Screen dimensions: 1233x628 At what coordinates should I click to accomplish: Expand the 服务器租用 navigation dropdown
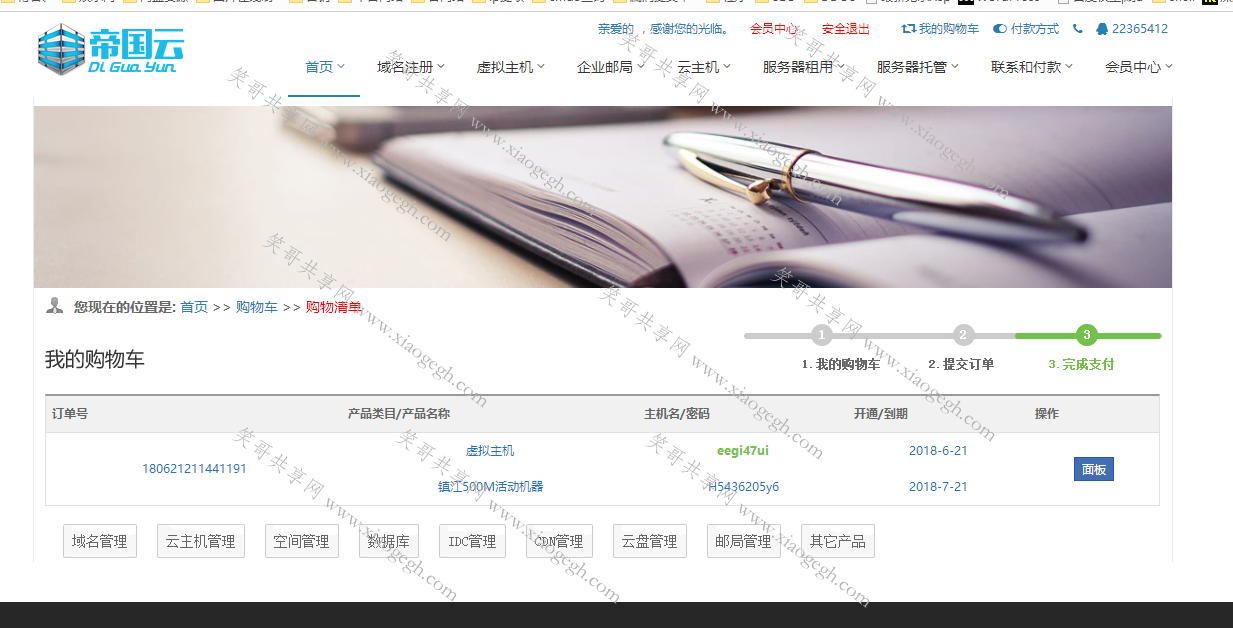[x=803, y=67]
